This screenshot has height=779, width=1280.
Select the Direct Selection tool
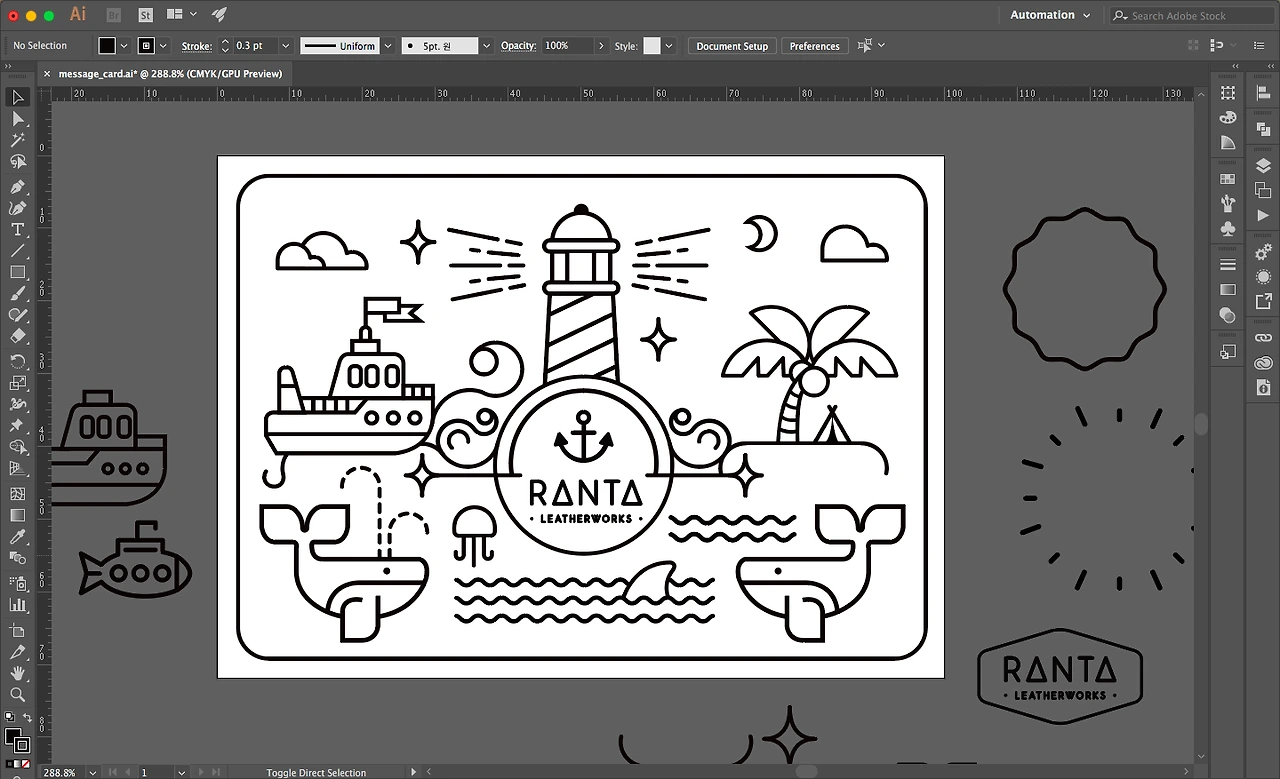[x=17, y=119]
